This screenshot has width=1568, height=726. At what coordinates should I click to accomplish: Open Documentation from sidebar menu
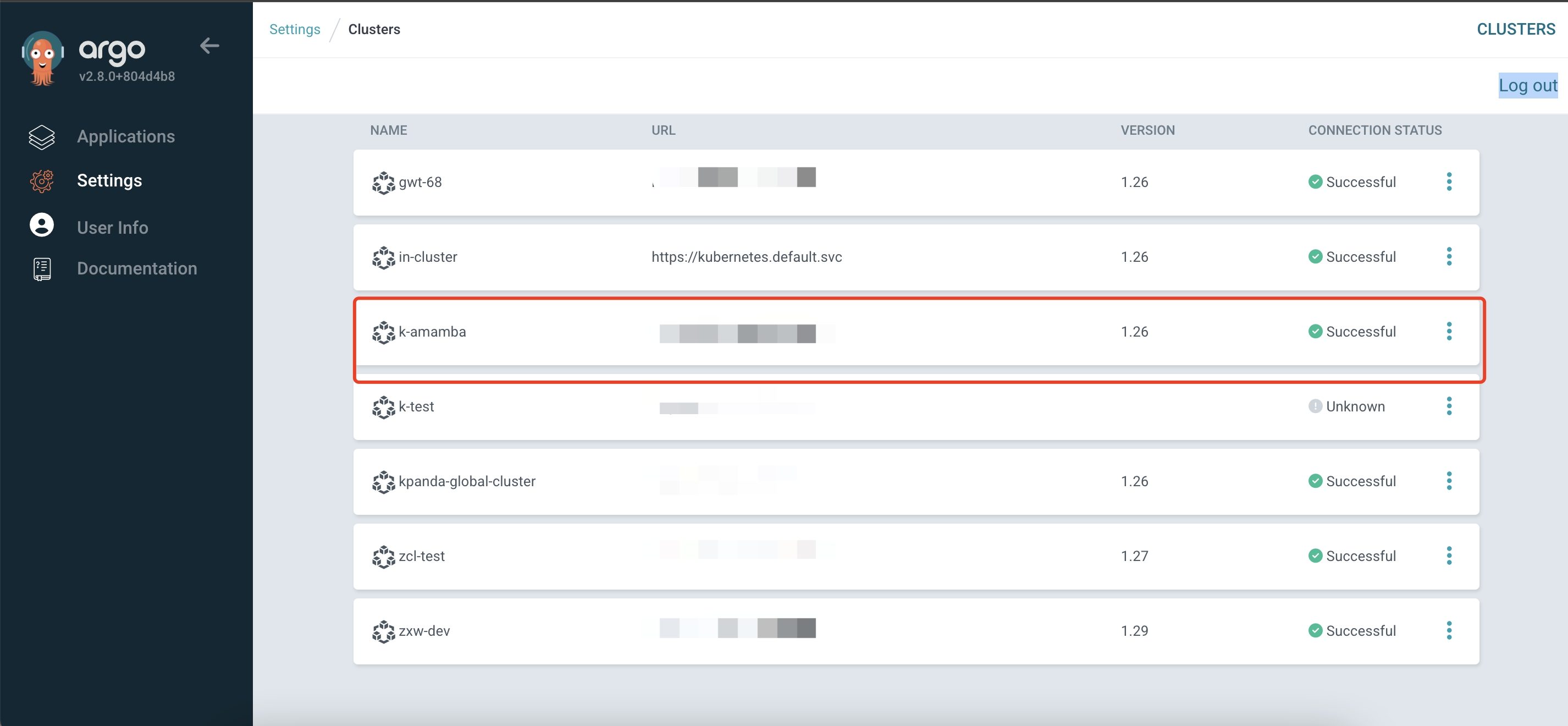137,268
